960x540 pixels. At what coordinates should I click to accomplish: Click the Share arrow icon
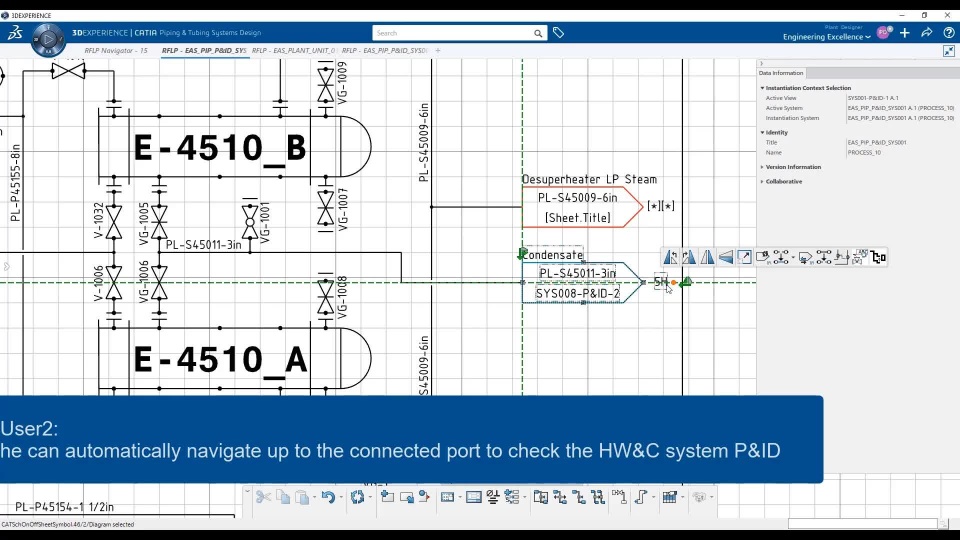click(926, 32)
